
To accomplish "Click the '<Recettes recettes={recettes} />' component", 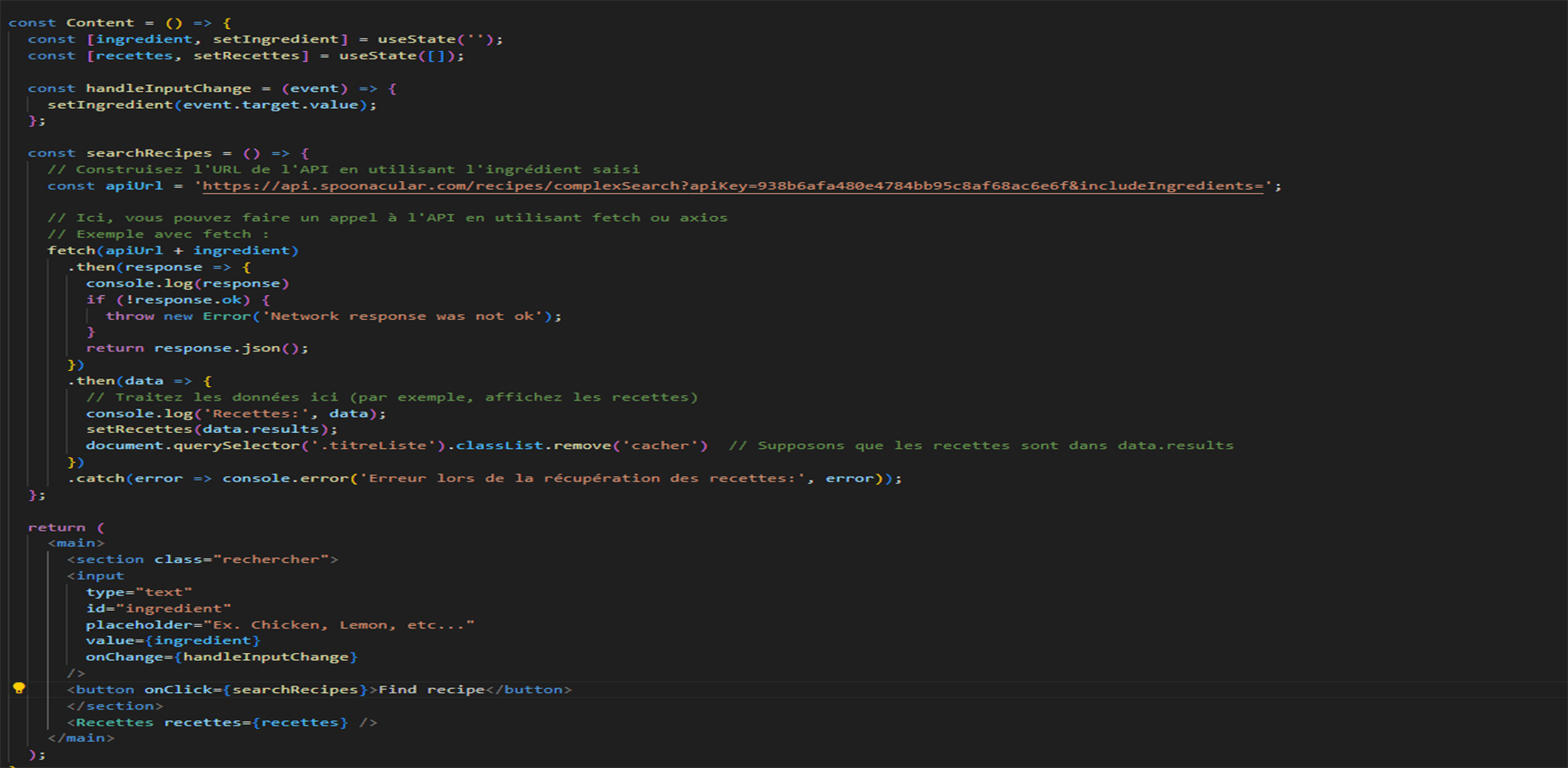I will tap(222, 722).
